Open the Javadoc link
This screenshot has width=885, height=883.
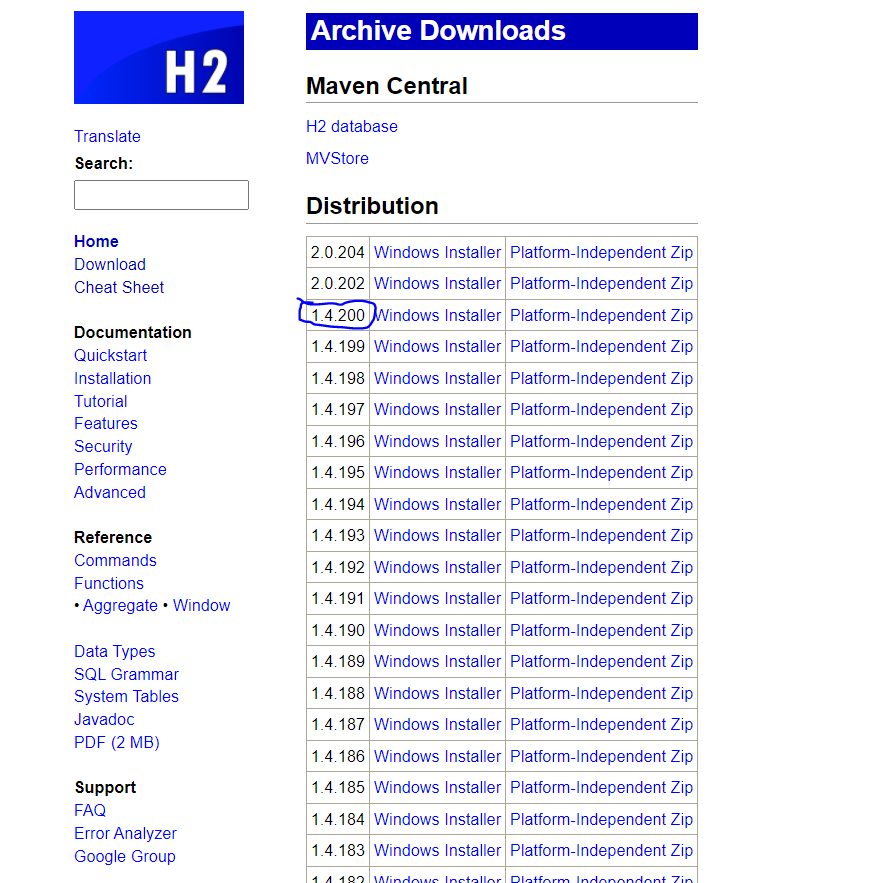click(x=104, y=720)
